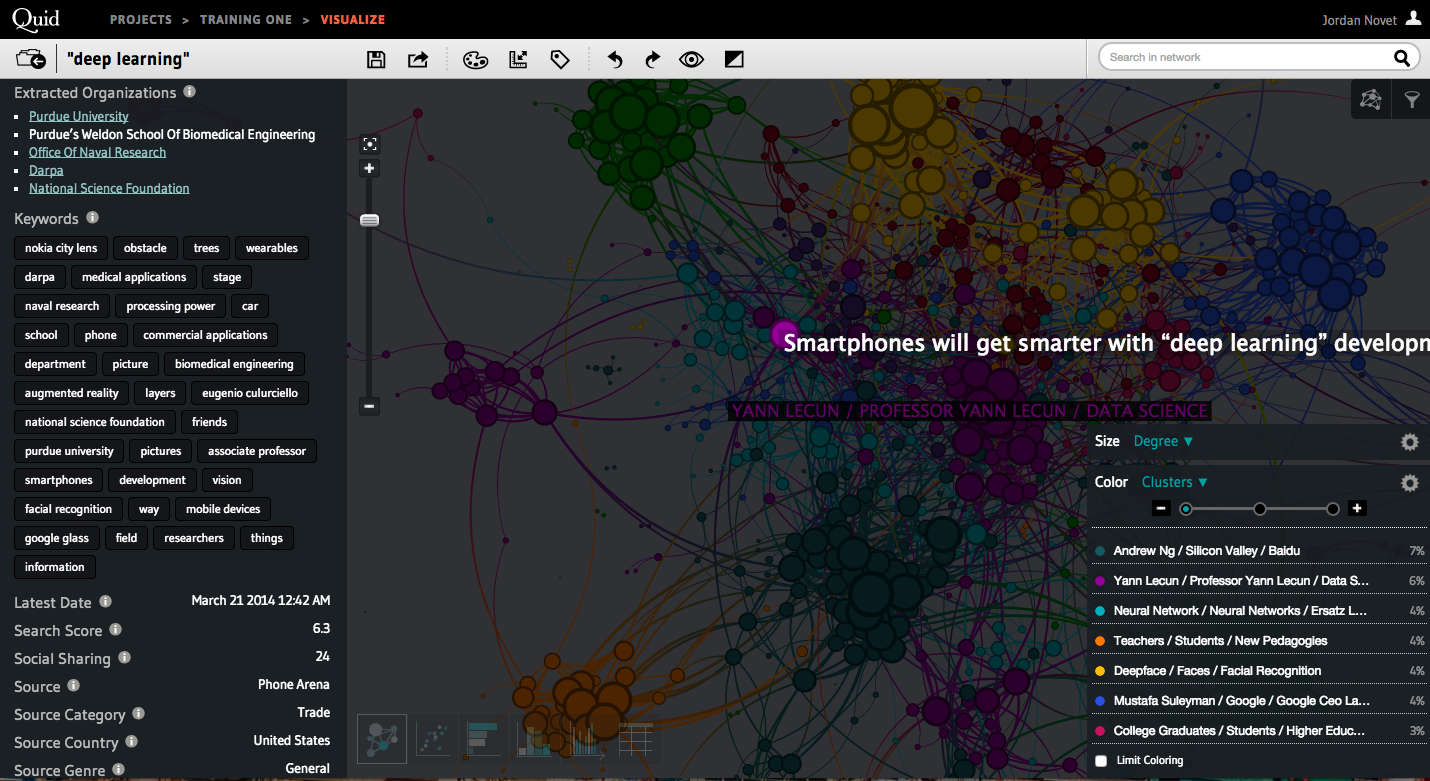This screenshot has height=781, width=1430.
Task: Toggle the black-white contrast theme icon
Action: (734, 60)
